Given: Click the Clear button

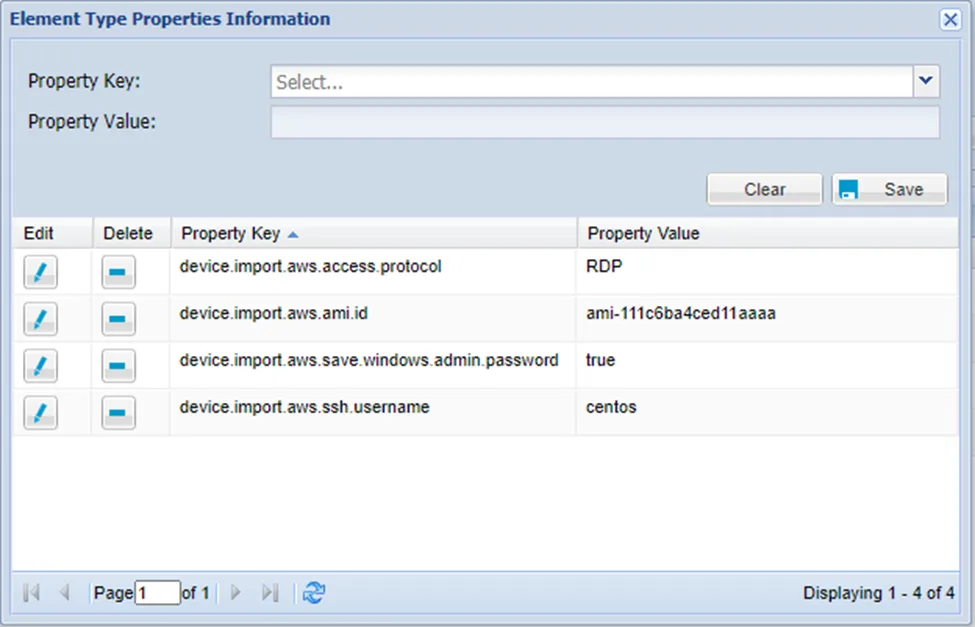Looking at the screenshot, I should pos(765,189).
